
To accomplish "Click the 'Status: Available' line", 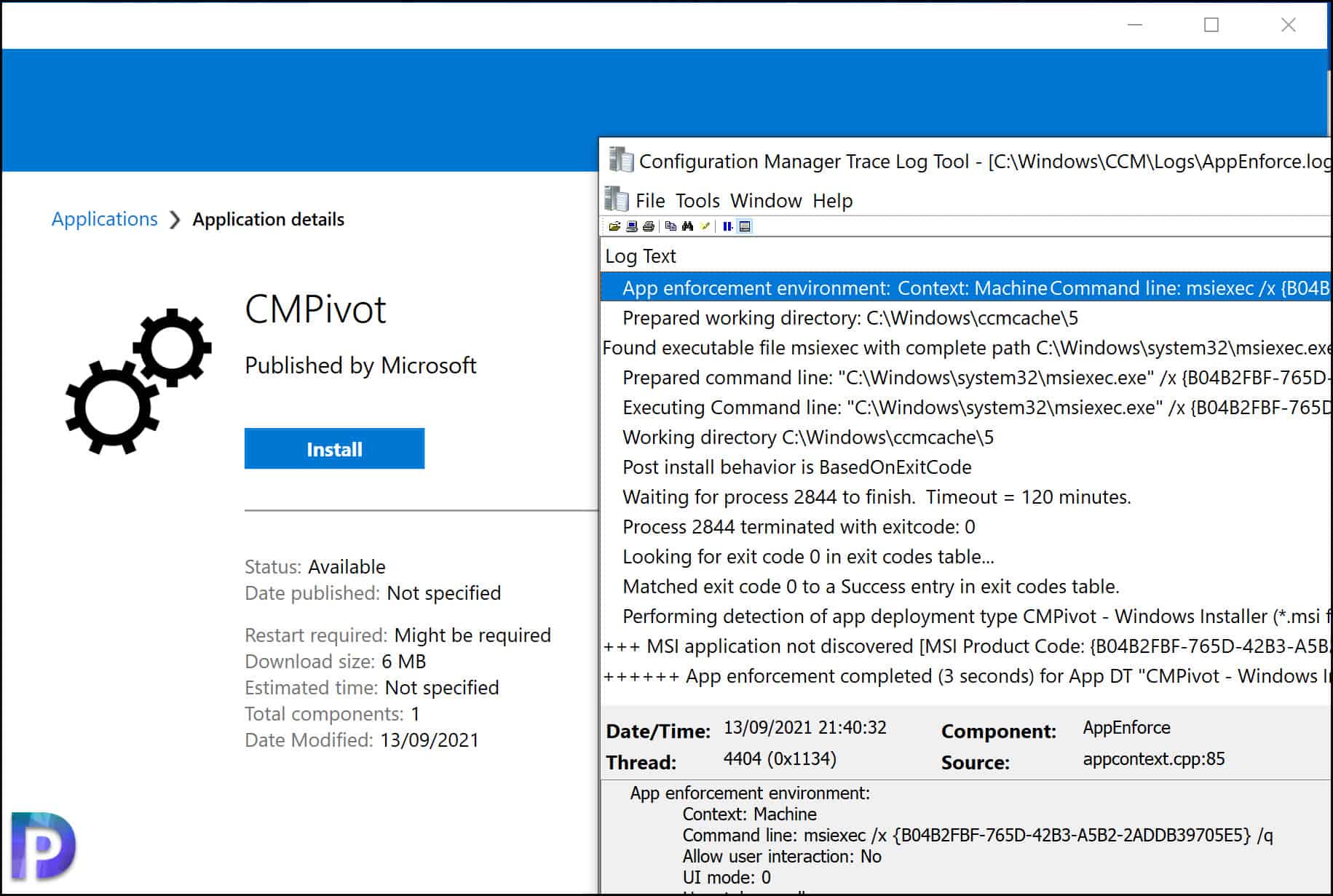I will [x=315, y=567].
